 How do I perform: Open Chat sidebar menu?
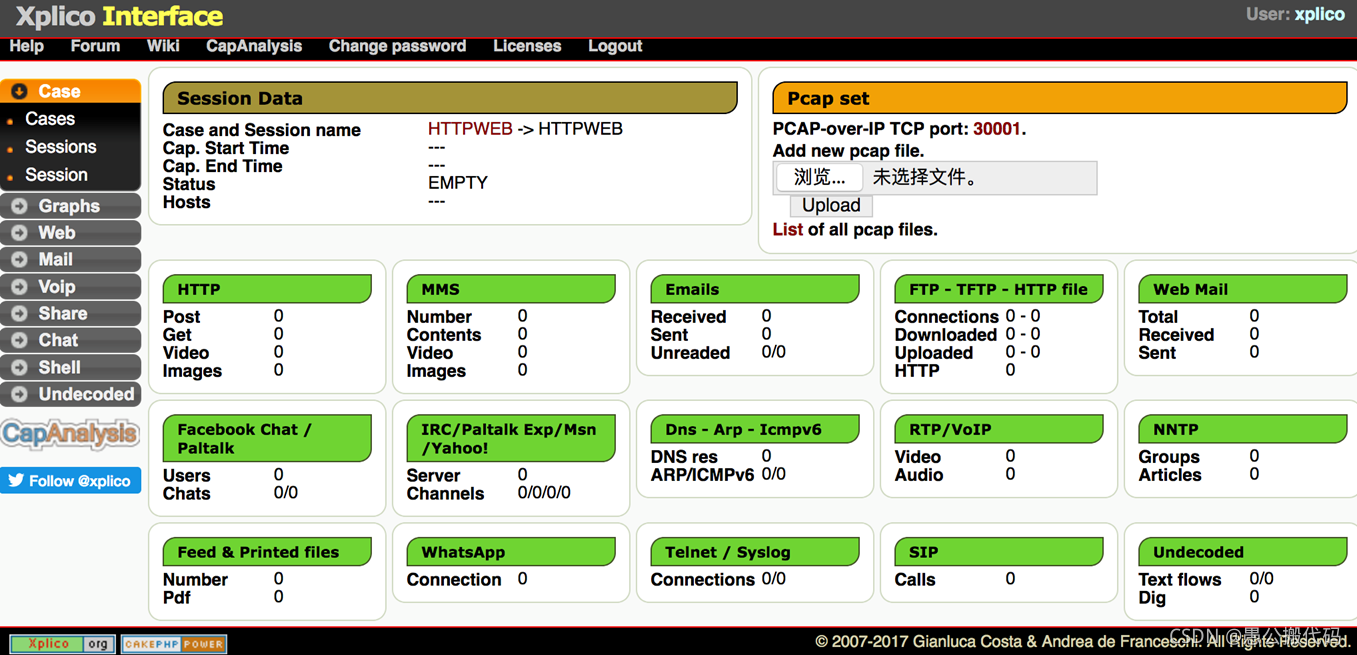click(70, 341)
